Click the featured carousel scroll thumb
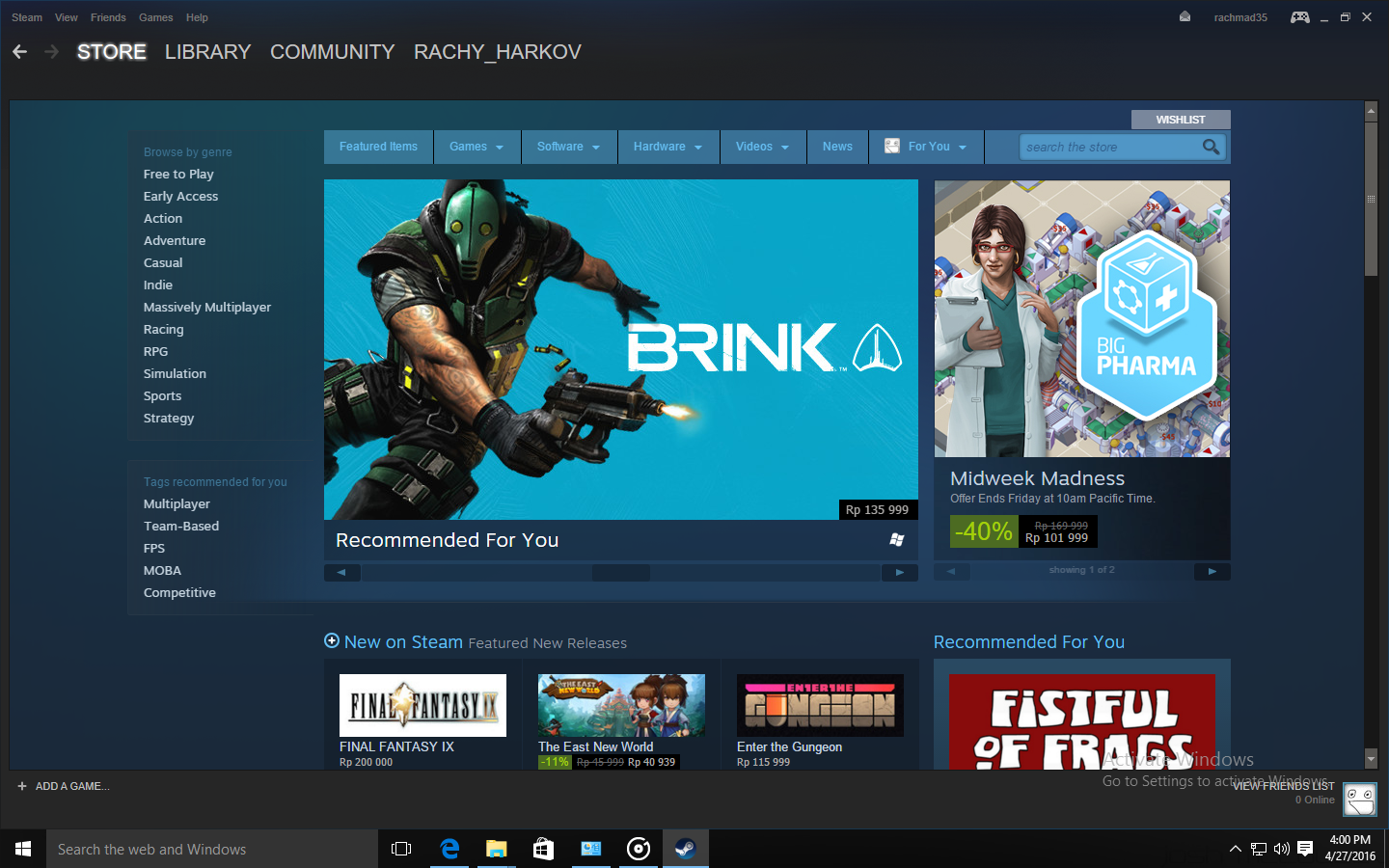 (621, 573)
